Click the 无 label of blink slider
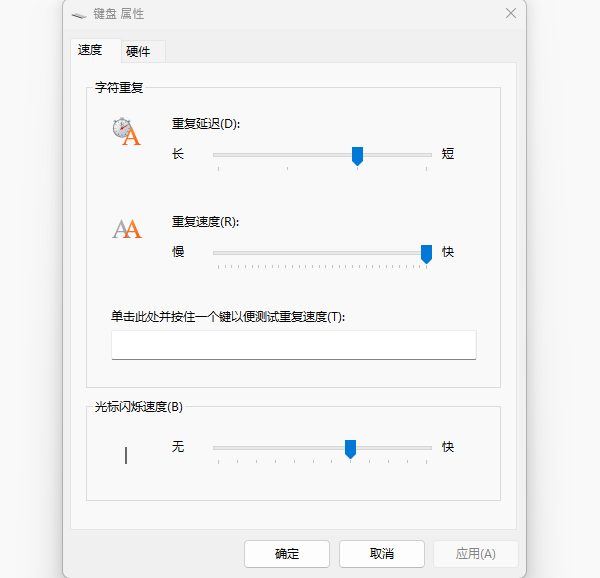The width and height of the screenshot is (600, 578). (x=178, y=447)
